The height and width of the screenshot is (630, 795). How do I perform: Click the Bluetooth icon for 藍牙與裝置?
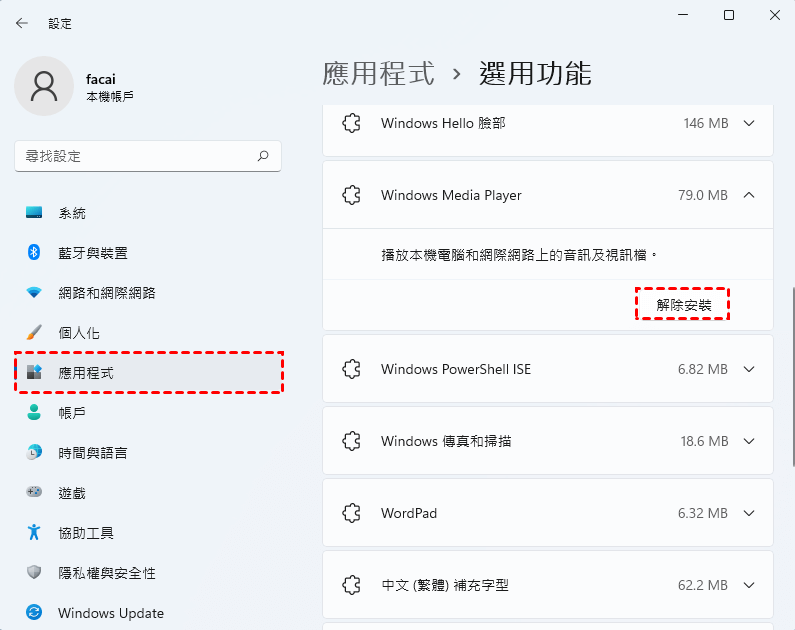(34, 252)
